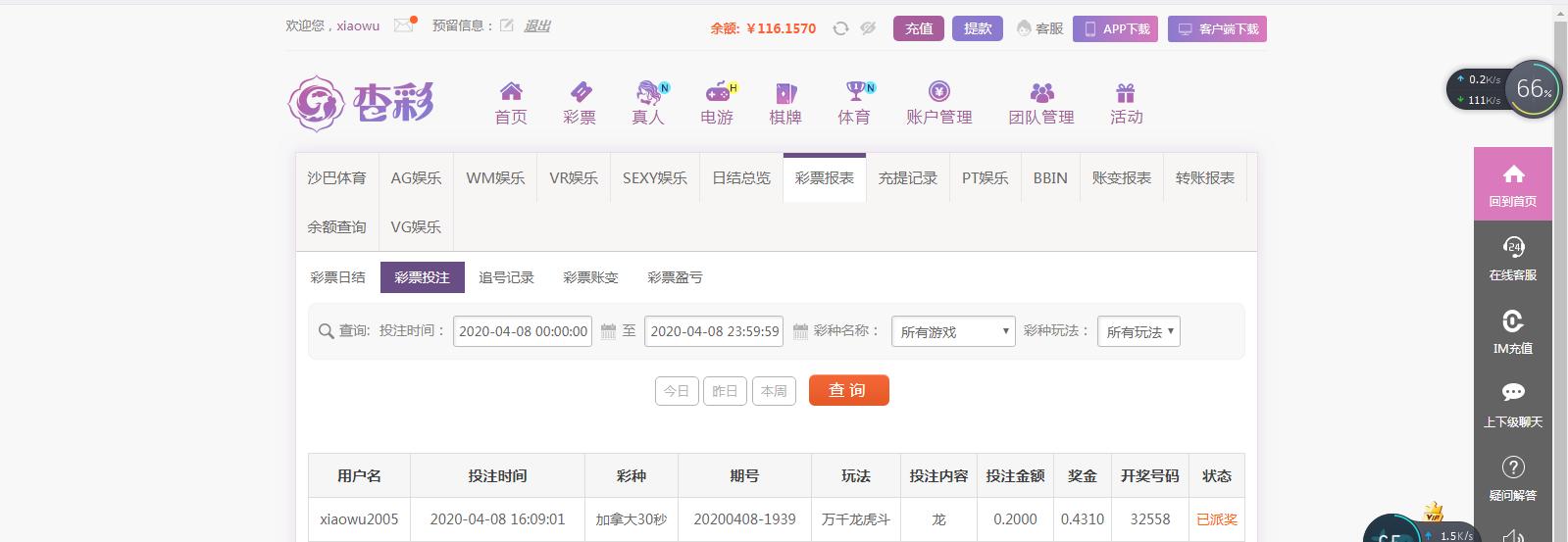1568x542 pixels.
Task: Open the 体育 trophy icon
Action: 857,91
